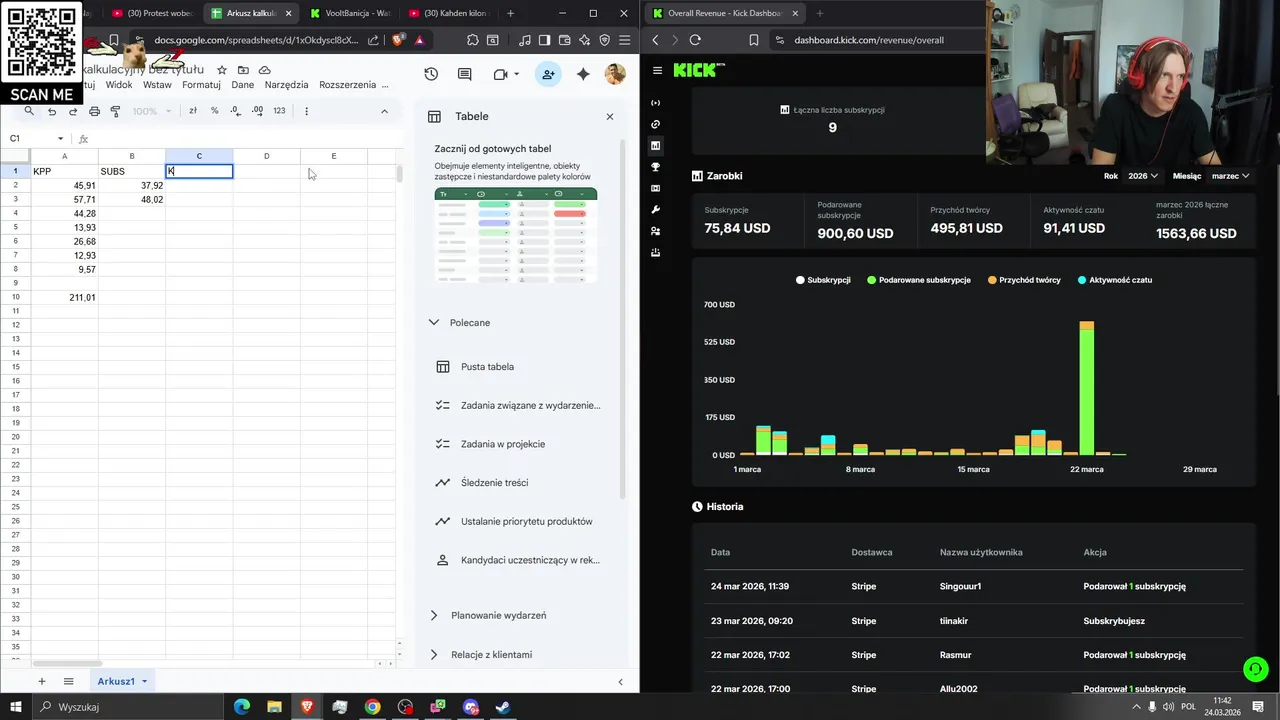This screenshot has height=720, width=1280.
Task: Apply the zł currency format
Action: (193, 111)
